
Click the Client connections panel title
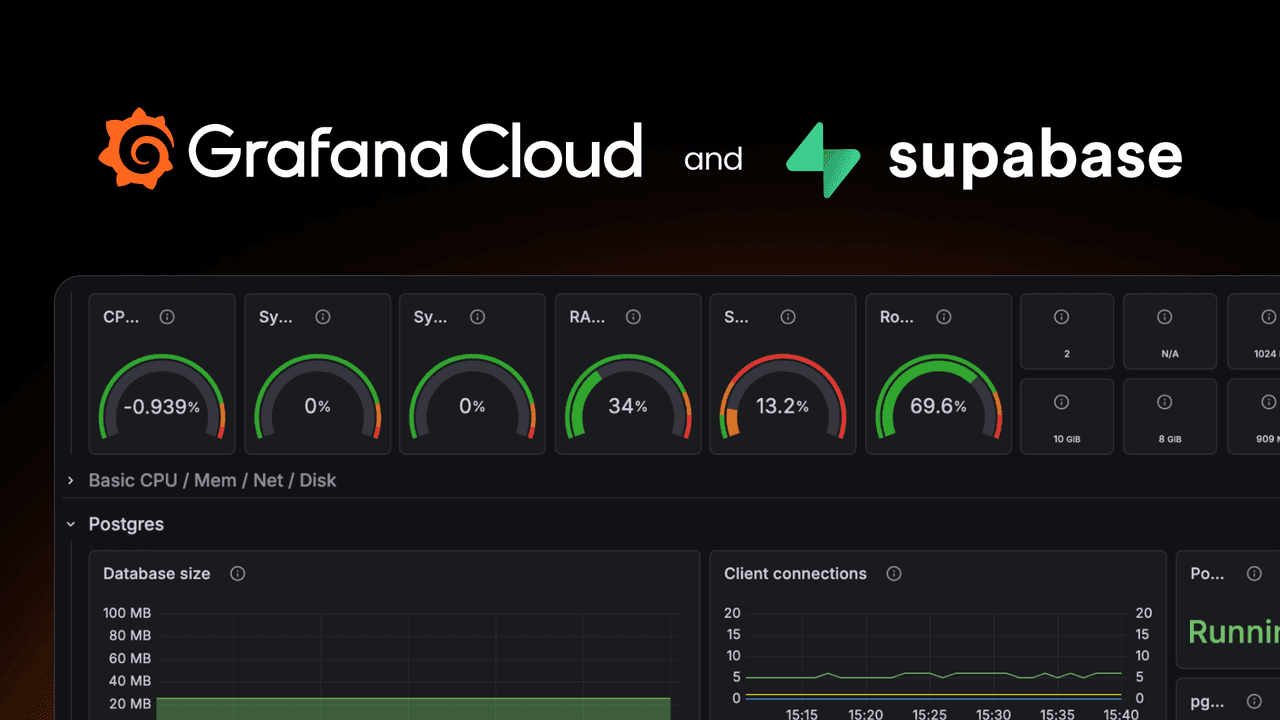coord(796,574)
